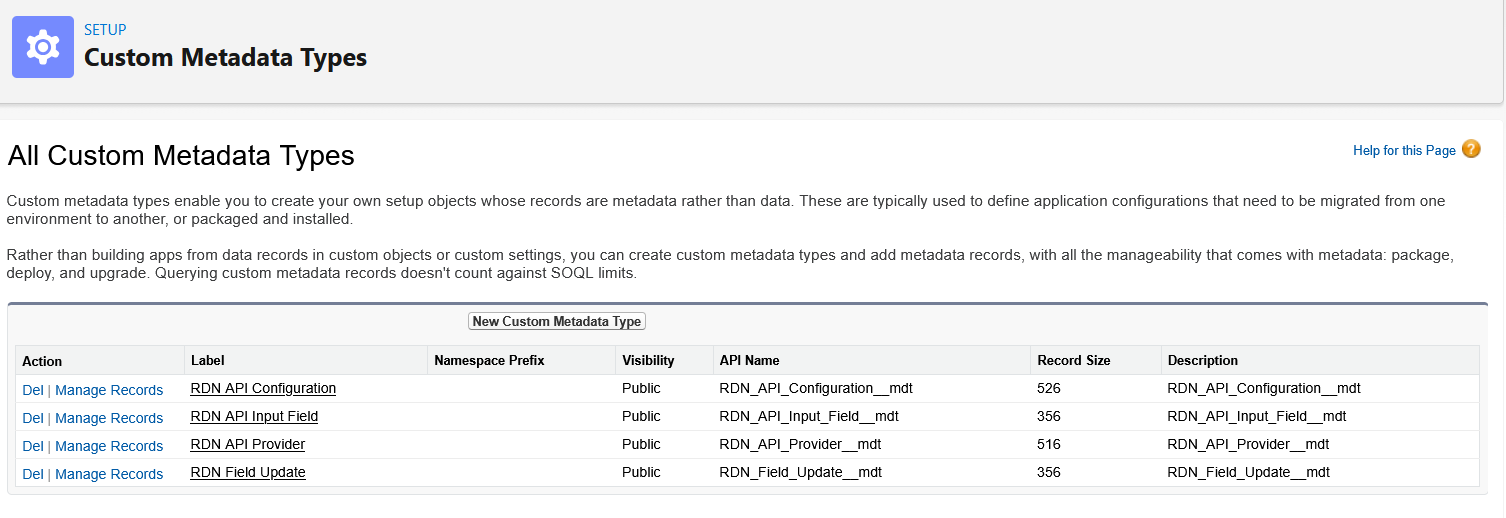Click the New Custom Metadata Type button
Screen dimensions: 1506x518
(x=557, y=321)
